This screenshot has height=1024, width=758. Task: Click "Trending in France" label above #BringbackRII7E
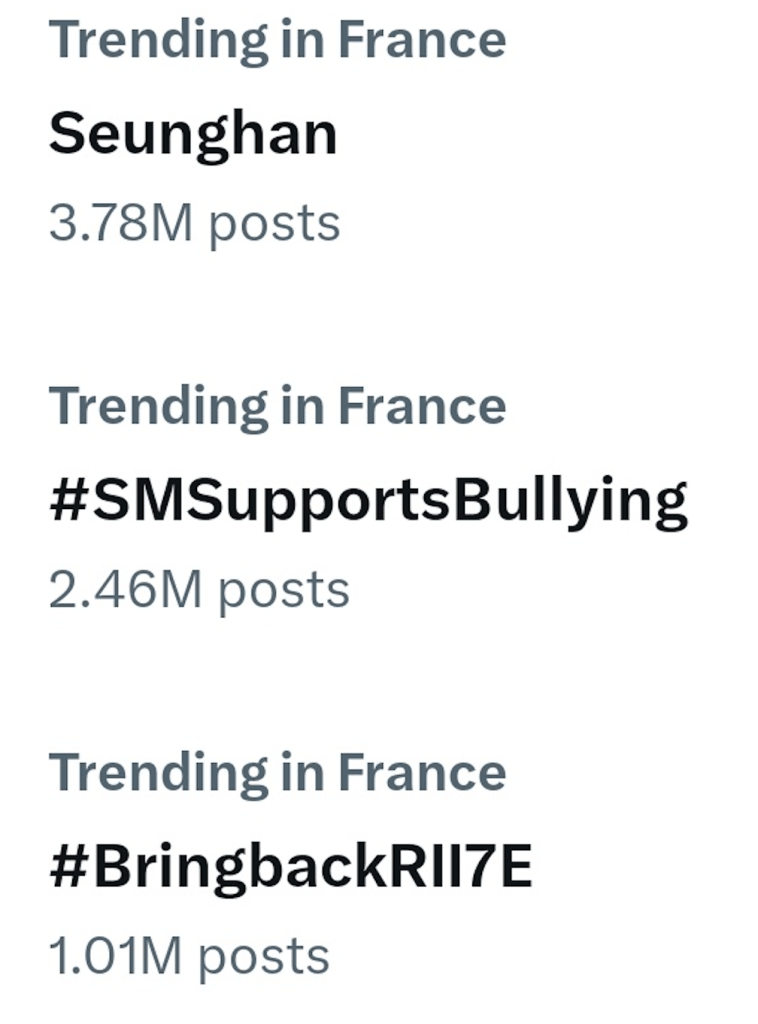277,773
